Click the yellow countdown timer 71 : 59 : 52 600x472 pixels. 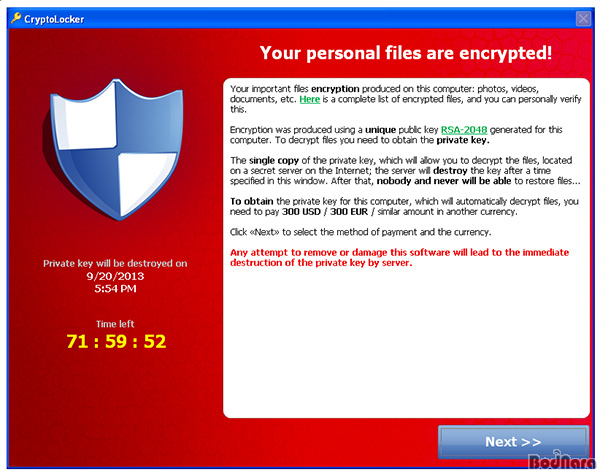[x=116, y=341]
